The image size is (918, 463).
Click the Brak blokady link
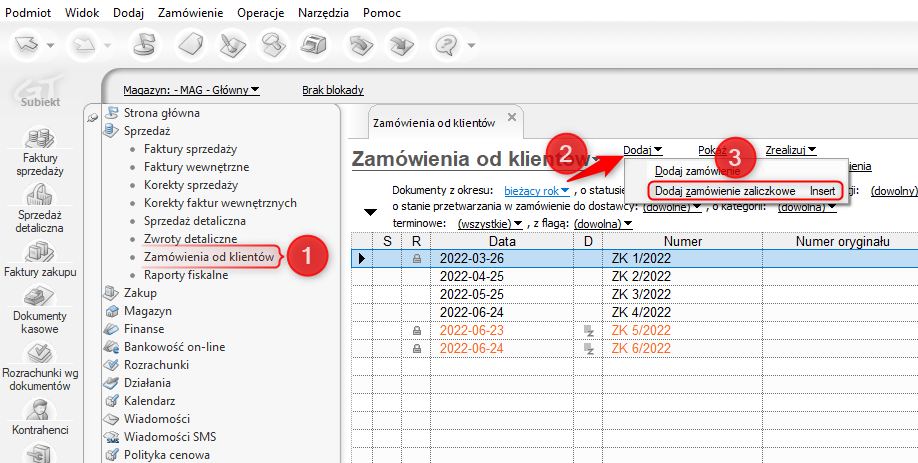pyautogui.click(x=332, y=90)
